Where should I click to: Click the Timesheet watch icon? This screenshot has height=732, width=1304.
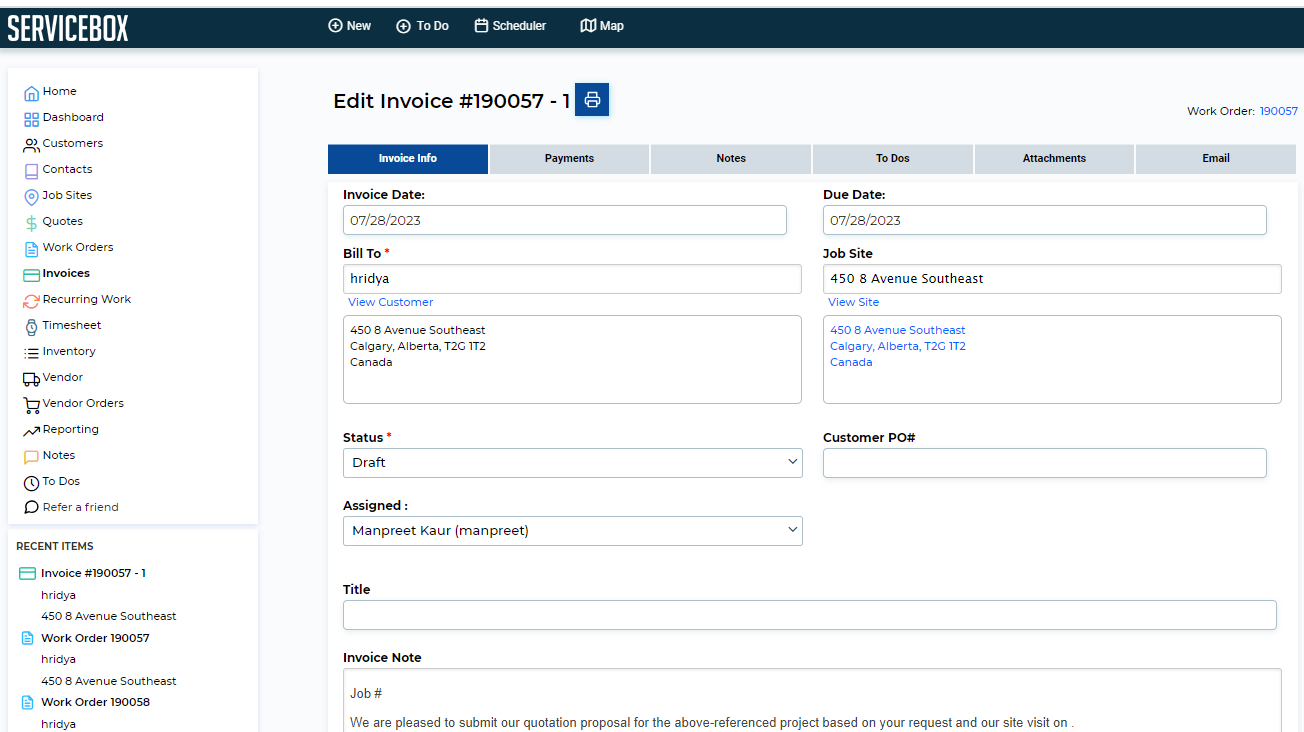[x=31, y=327]
